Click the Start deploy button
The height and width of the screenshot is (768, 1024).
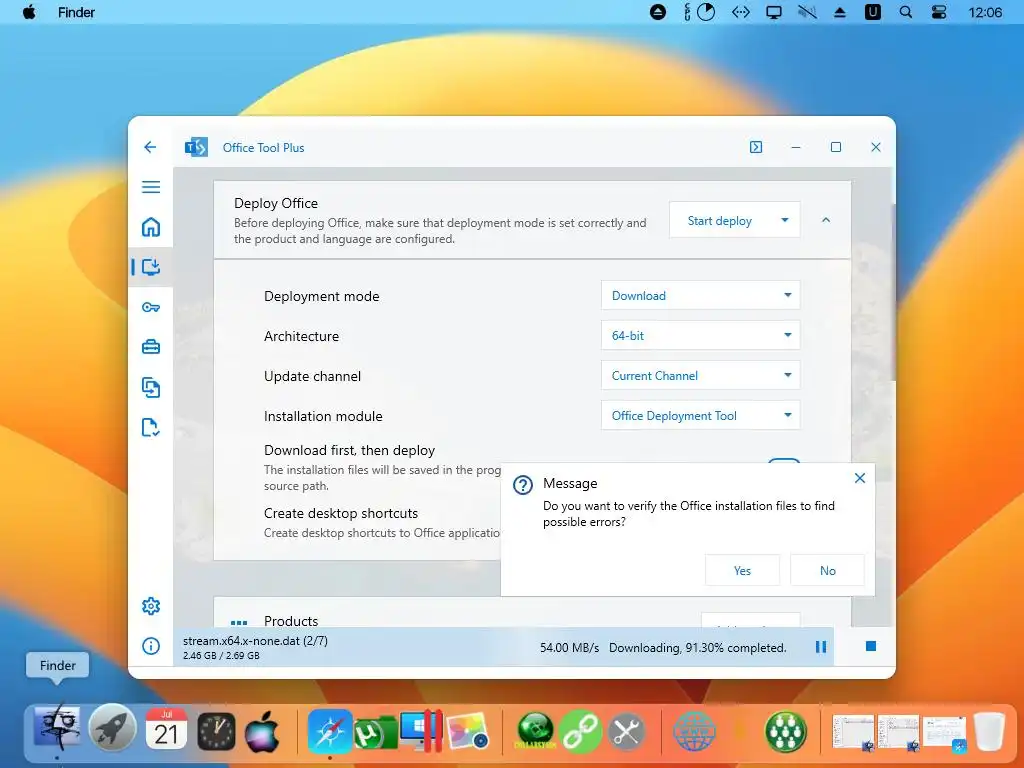pos(720,221)
